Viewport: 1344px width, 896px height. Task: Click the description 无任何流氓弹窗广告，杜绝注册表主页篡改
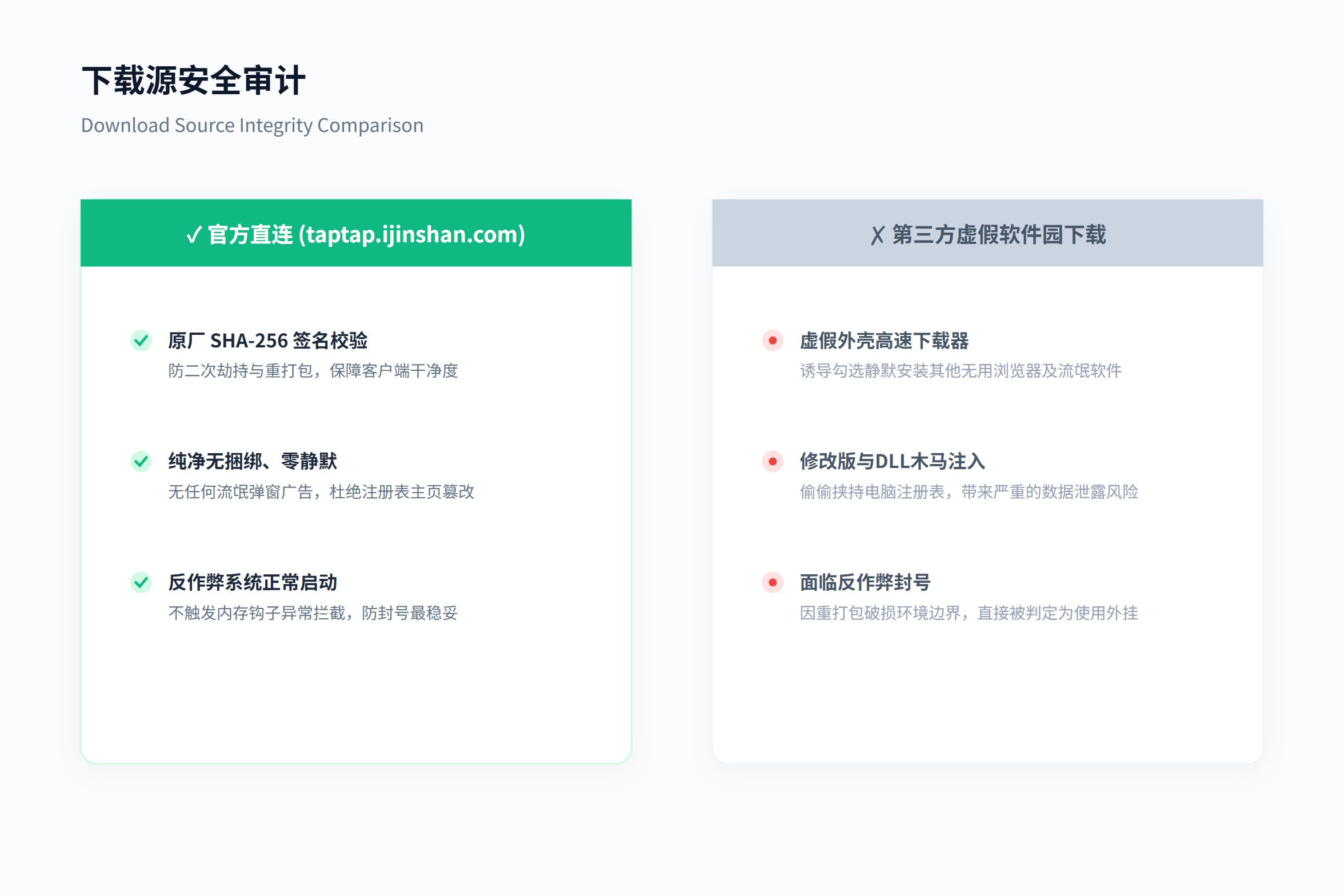click(321, 492)
